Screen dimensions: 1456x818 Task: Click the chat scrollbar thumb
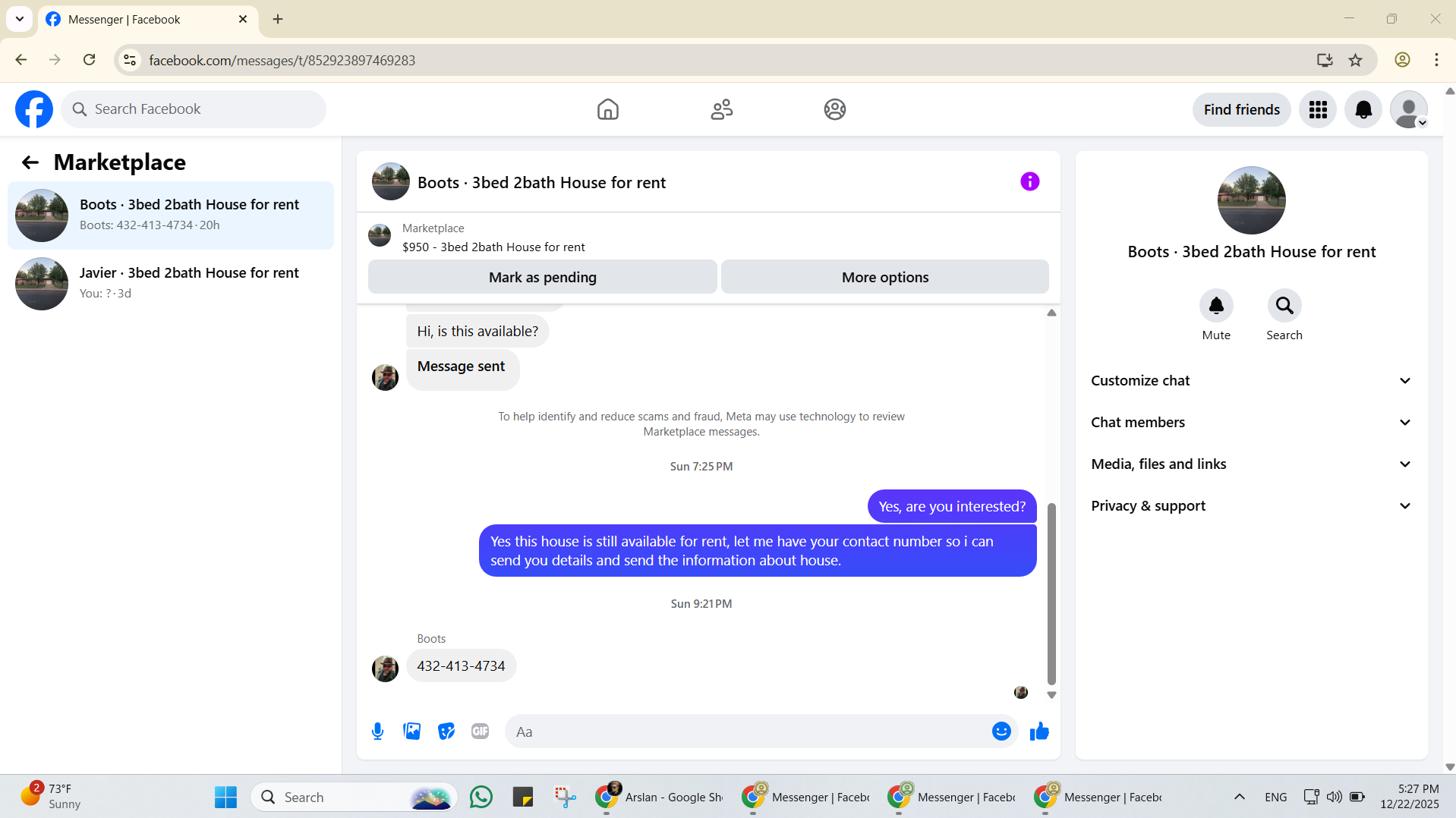coord(1051,593)
